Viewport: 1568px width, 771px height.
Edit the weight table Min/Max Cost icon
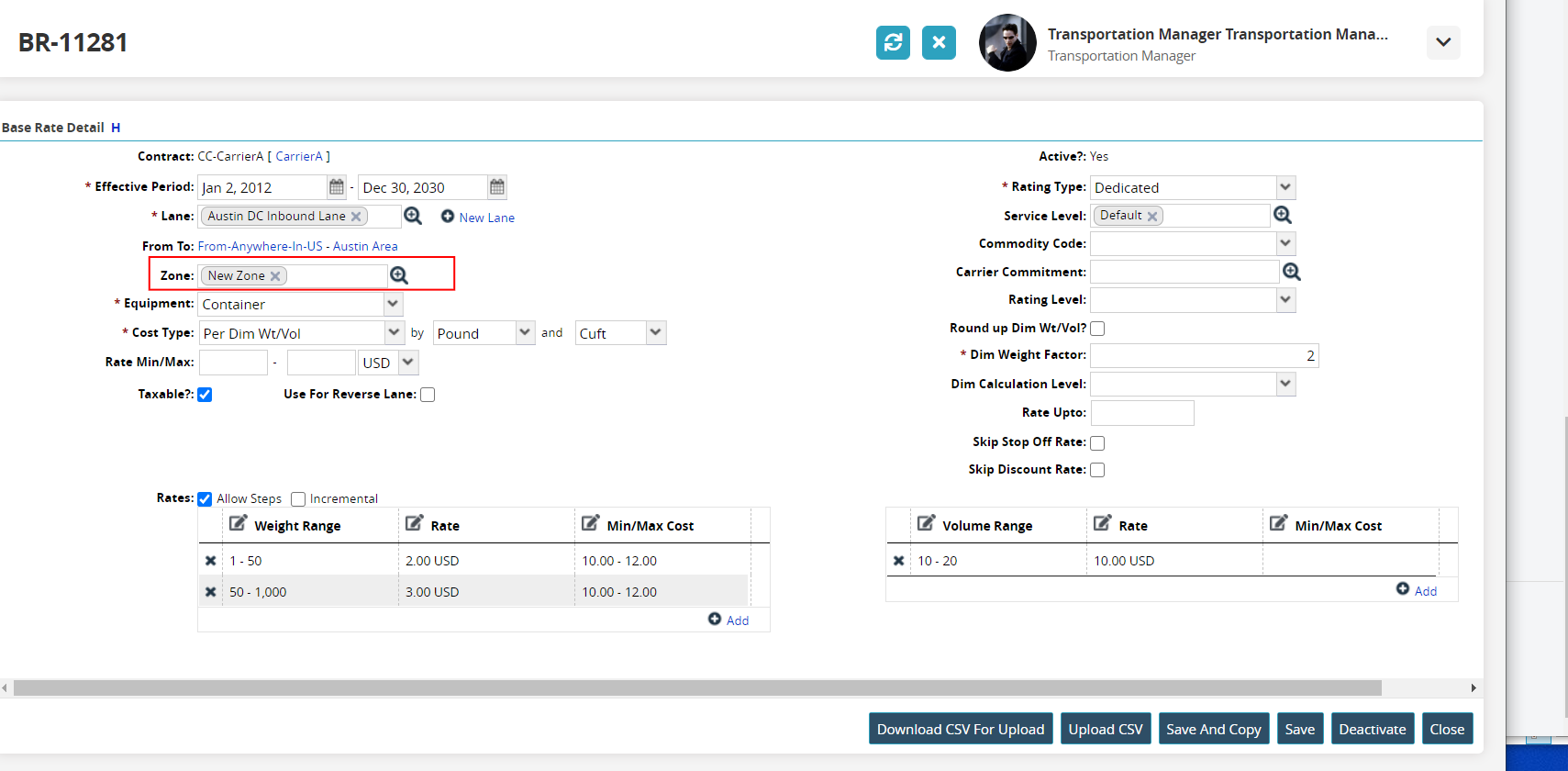pyautogui.click(x=590, y=523)
